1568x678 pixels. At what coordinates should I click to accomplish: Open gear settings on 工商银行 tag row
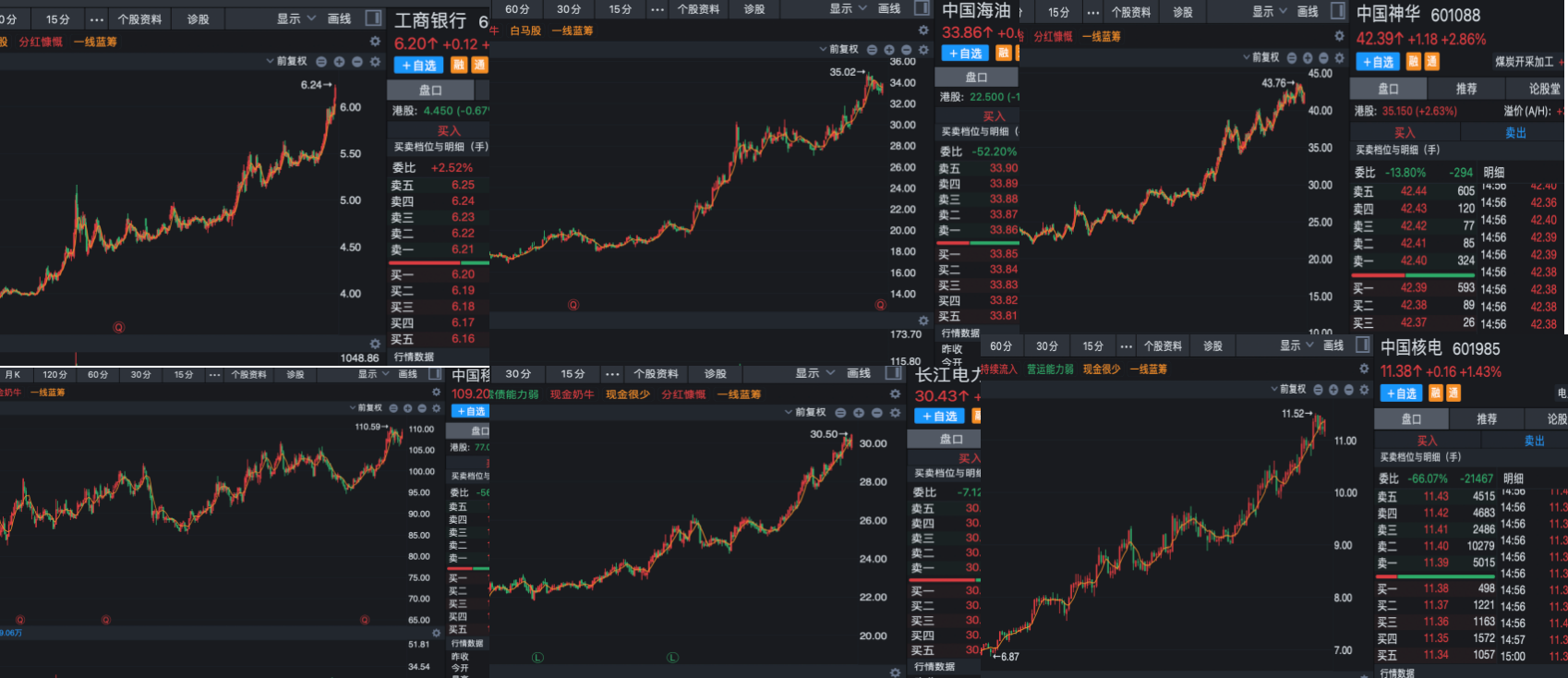(375, 42)
